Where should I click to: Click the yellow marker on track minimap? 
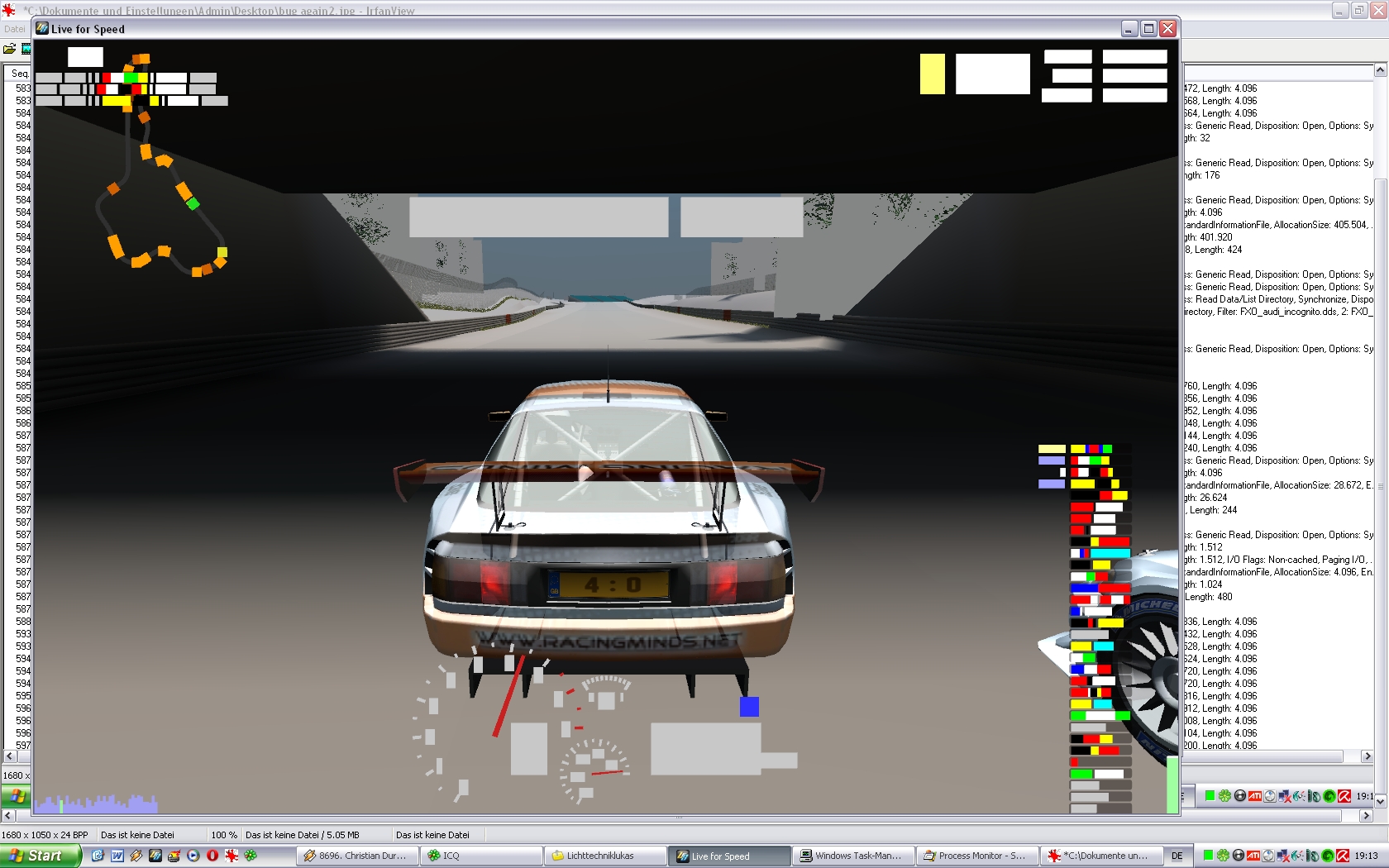[222, 253]
